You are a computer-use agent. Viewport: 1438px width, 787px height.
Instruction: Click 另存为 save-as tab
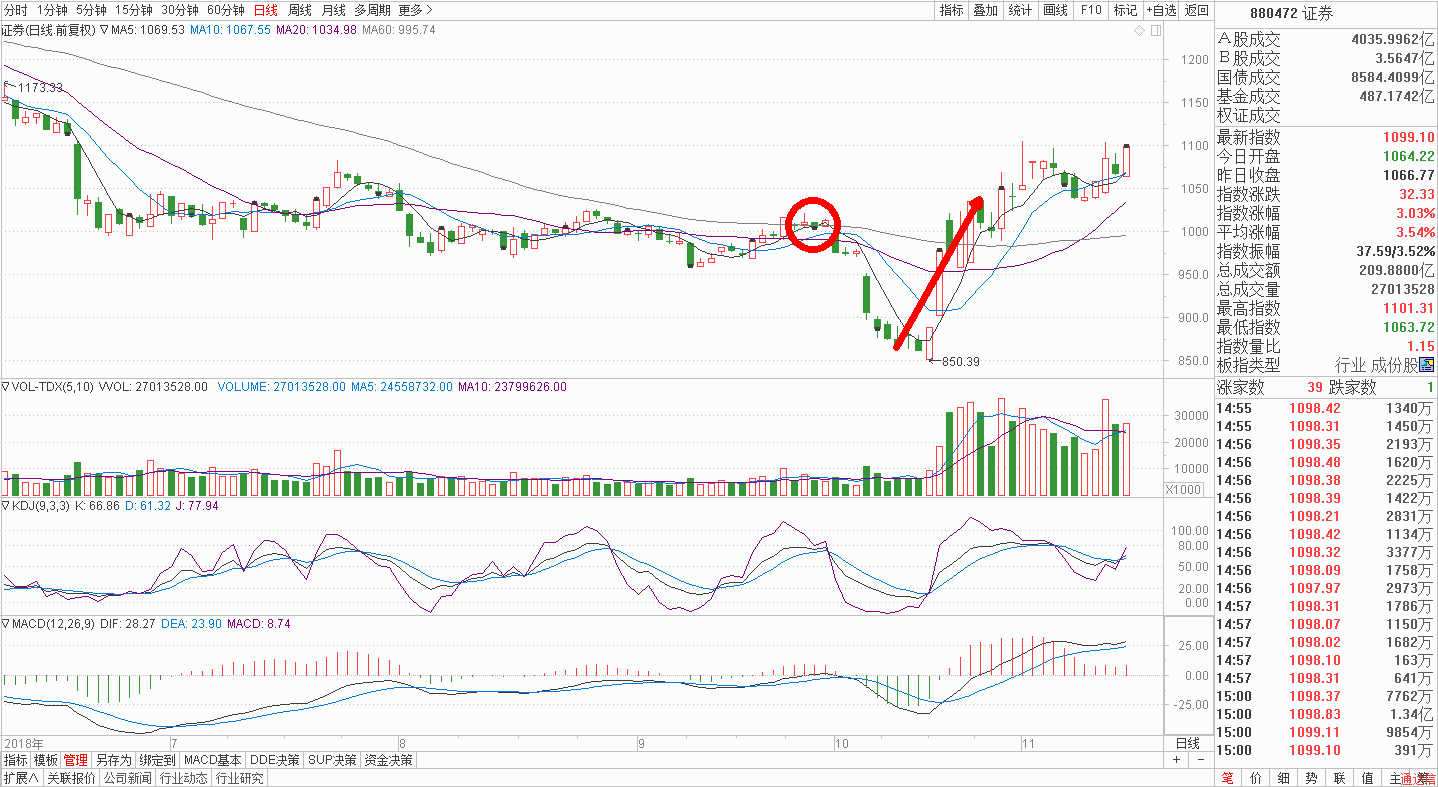coord(113,760)
